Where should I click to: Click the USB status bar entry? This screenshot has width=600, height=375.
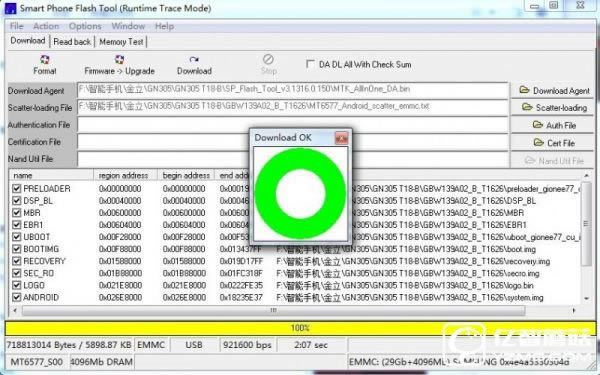point(194,345)
